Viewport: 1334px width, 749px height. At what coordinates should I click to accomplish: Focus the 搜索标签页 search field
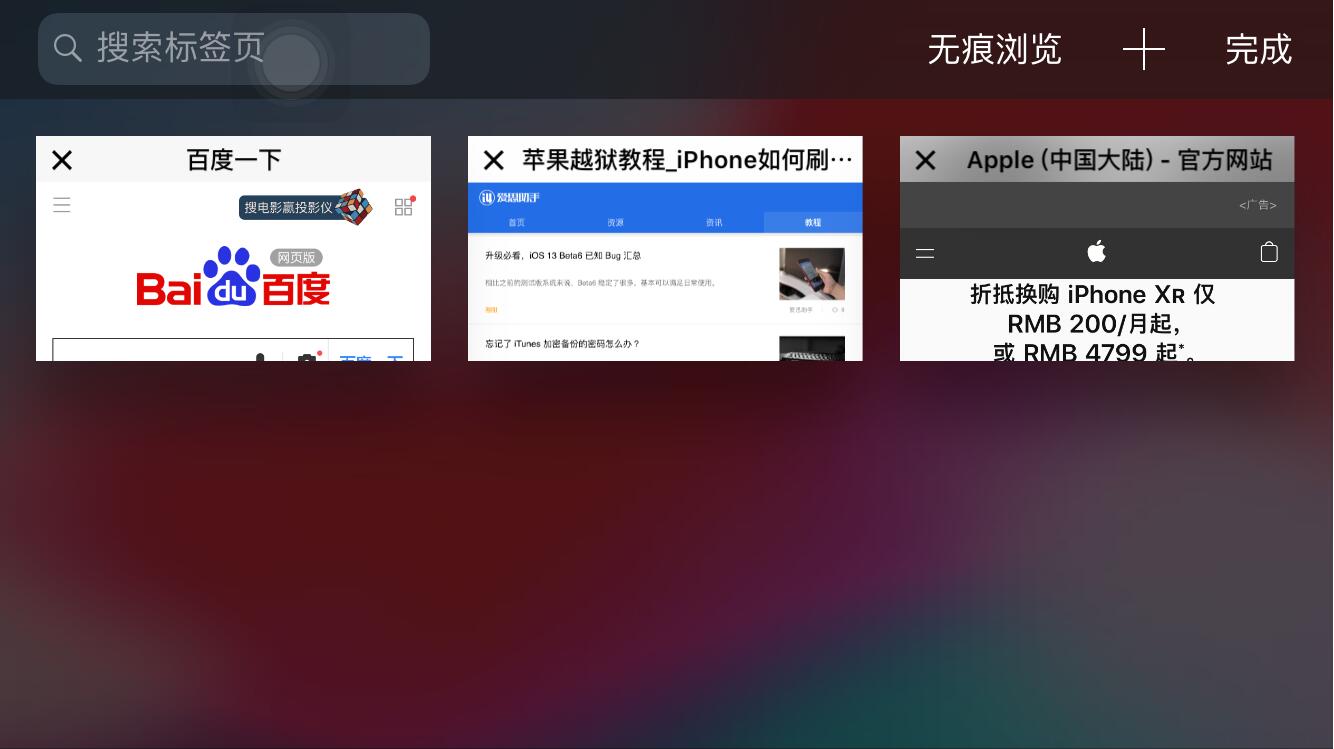234,49
